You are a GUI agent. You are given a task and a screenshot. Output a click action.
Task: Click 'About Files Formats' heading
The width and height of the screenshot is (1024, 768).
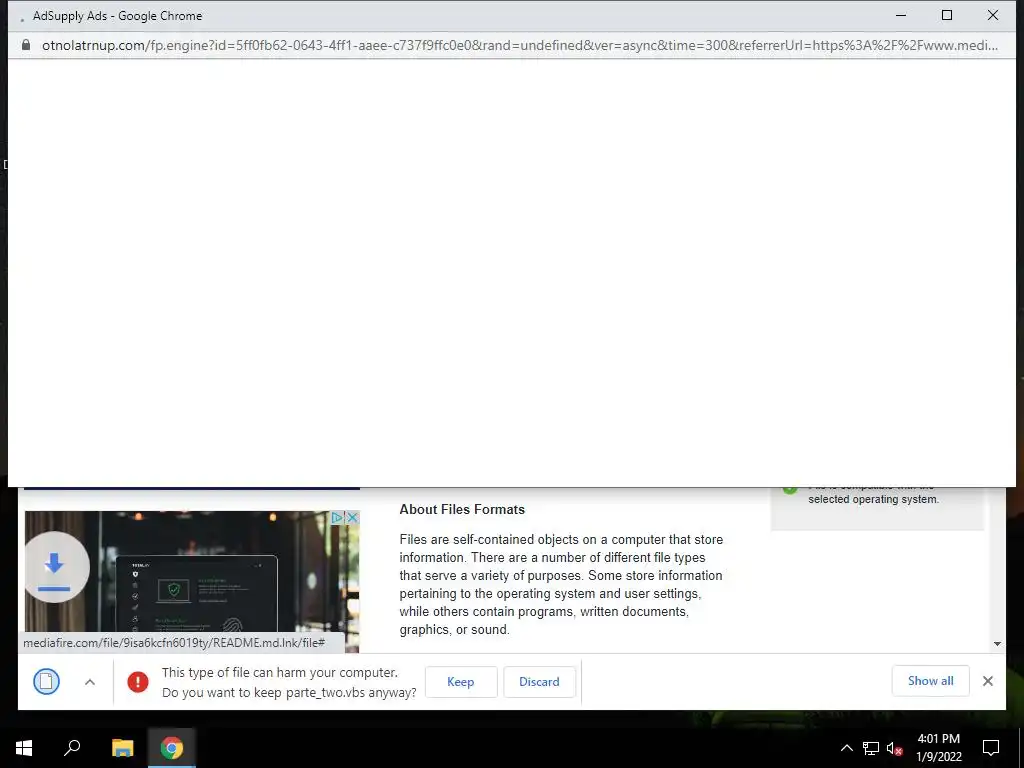[x=462, y=509]
